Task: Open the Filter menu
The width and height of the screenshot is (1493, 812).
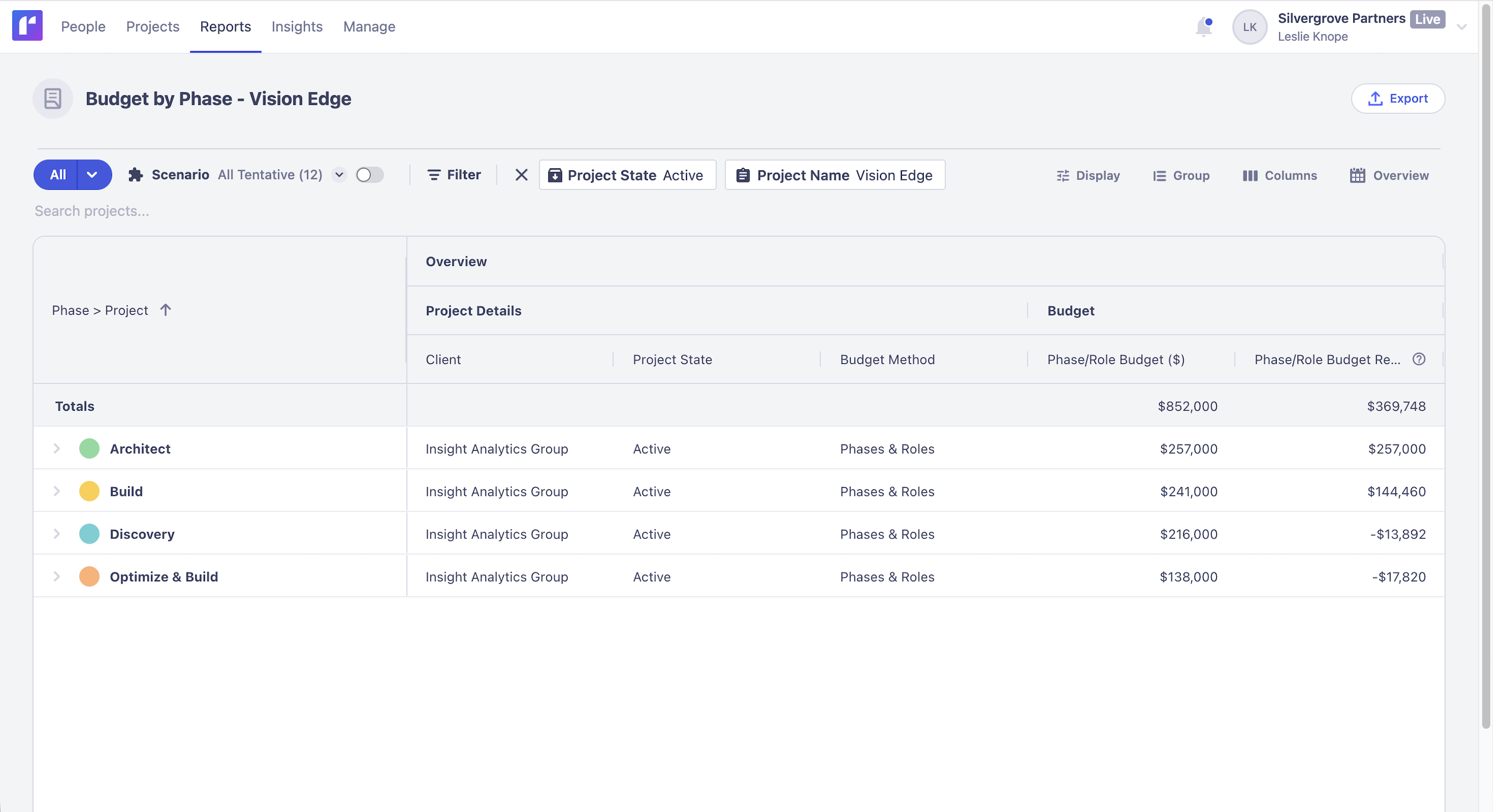Action: coord(454,175)
